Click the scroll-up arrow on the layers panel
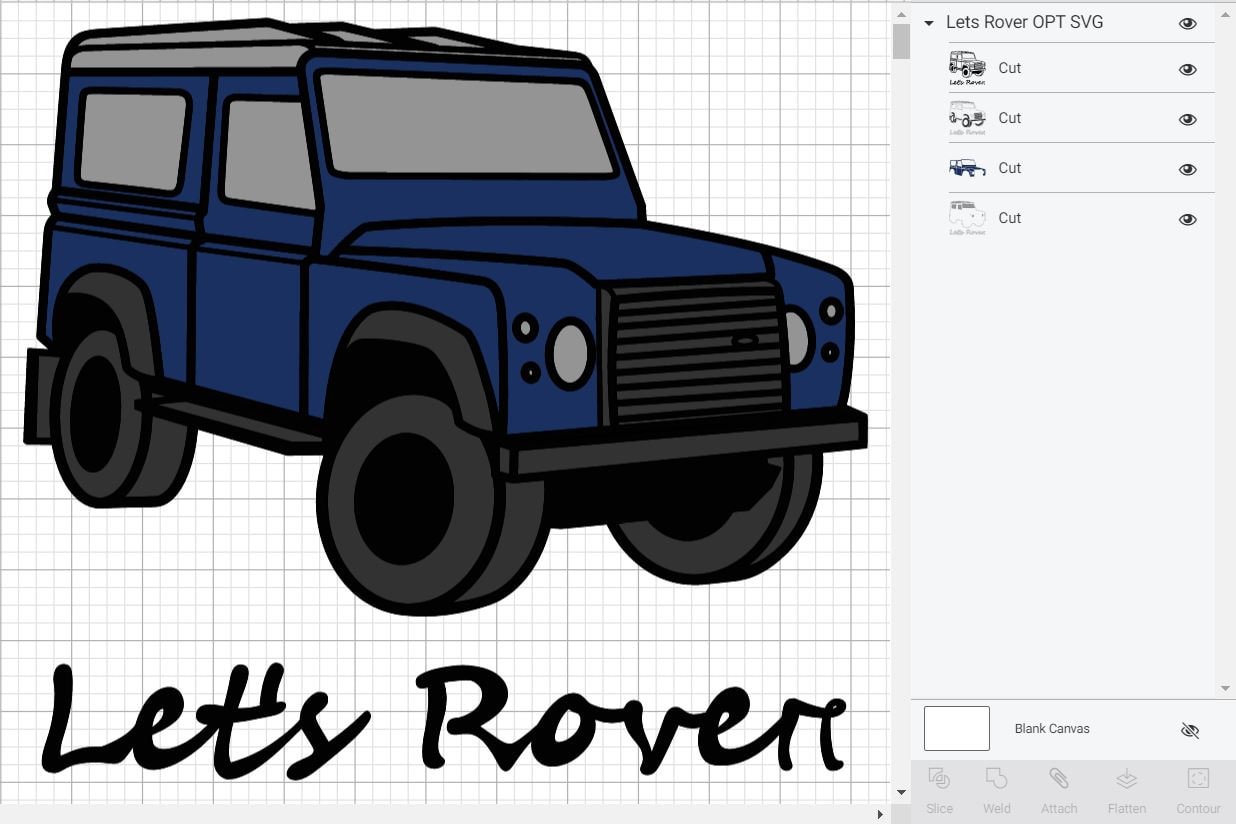The height and width of the screenshot is (824, 1236). pyautogui.click(x=1223, y=14)
